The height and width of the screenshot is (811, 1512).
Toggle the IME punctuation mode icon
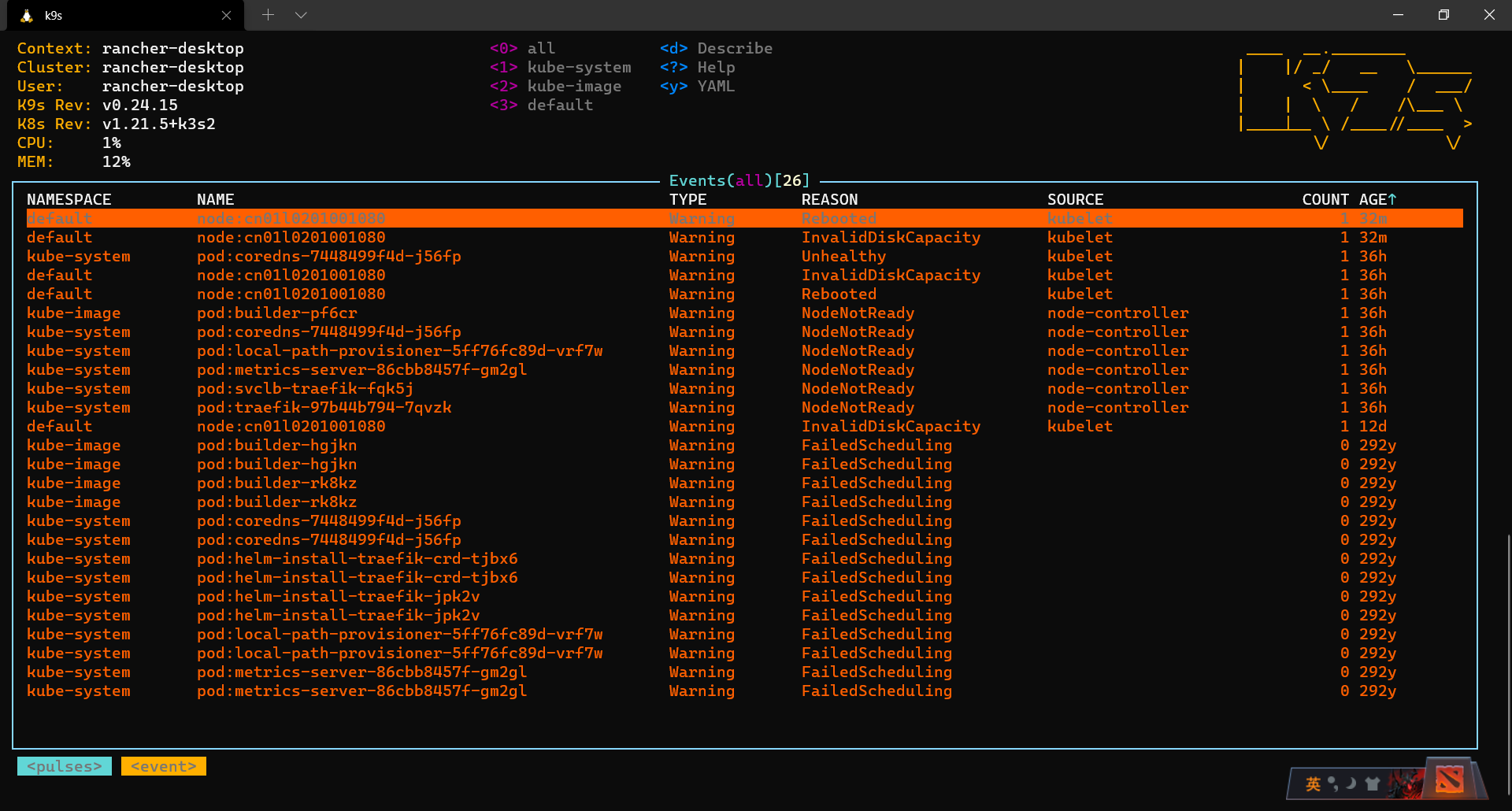(1332, 783)
